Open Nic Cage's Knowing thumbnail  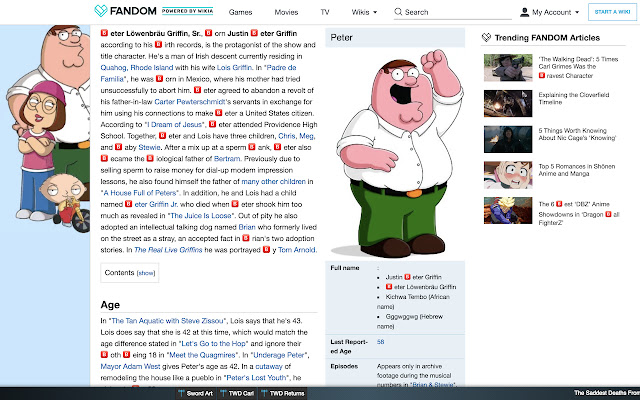coord(508,139)
